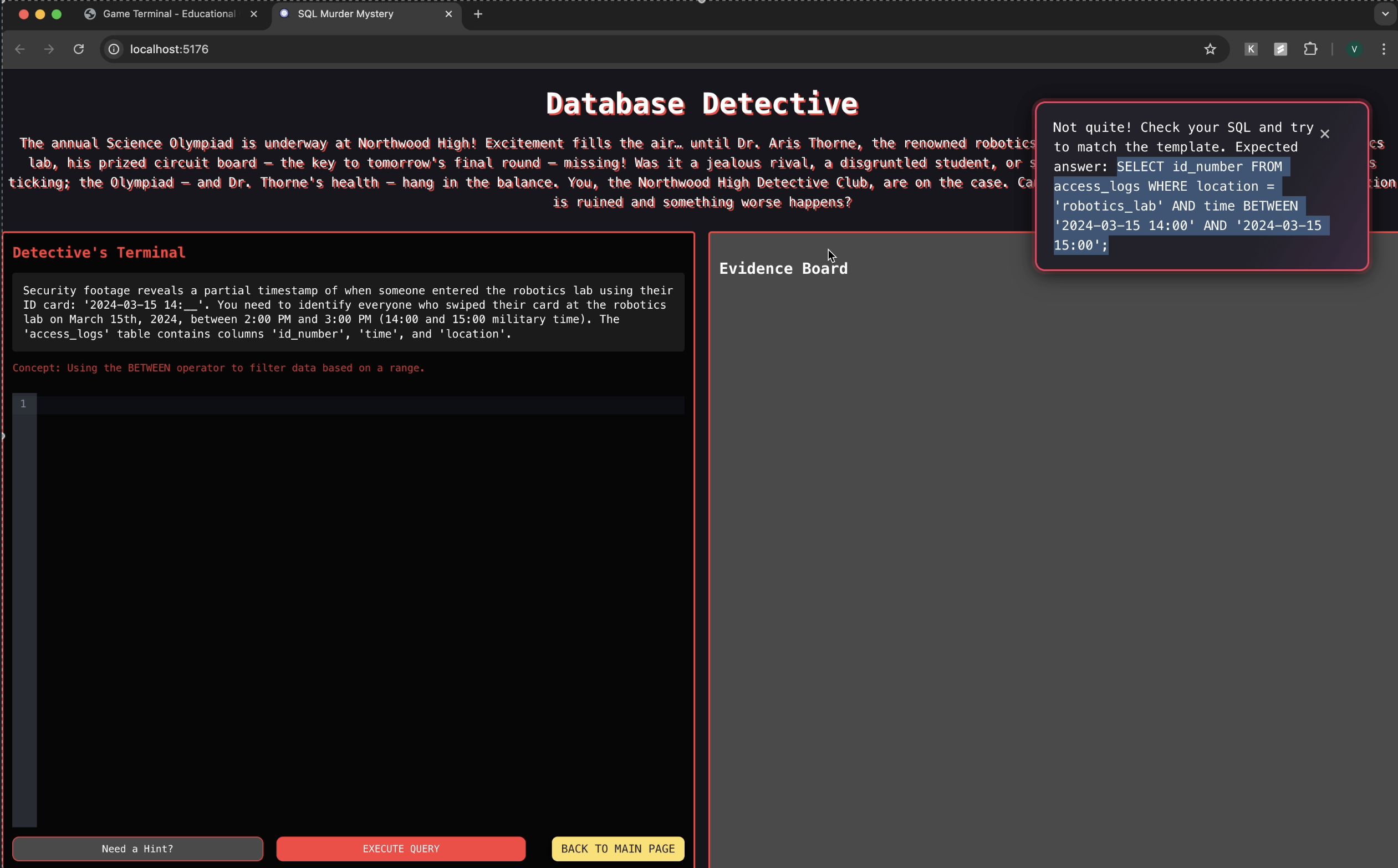Dismiss the Not quite notification
The width and height of the screenshot is (1398, 868).
point(1324,134)
